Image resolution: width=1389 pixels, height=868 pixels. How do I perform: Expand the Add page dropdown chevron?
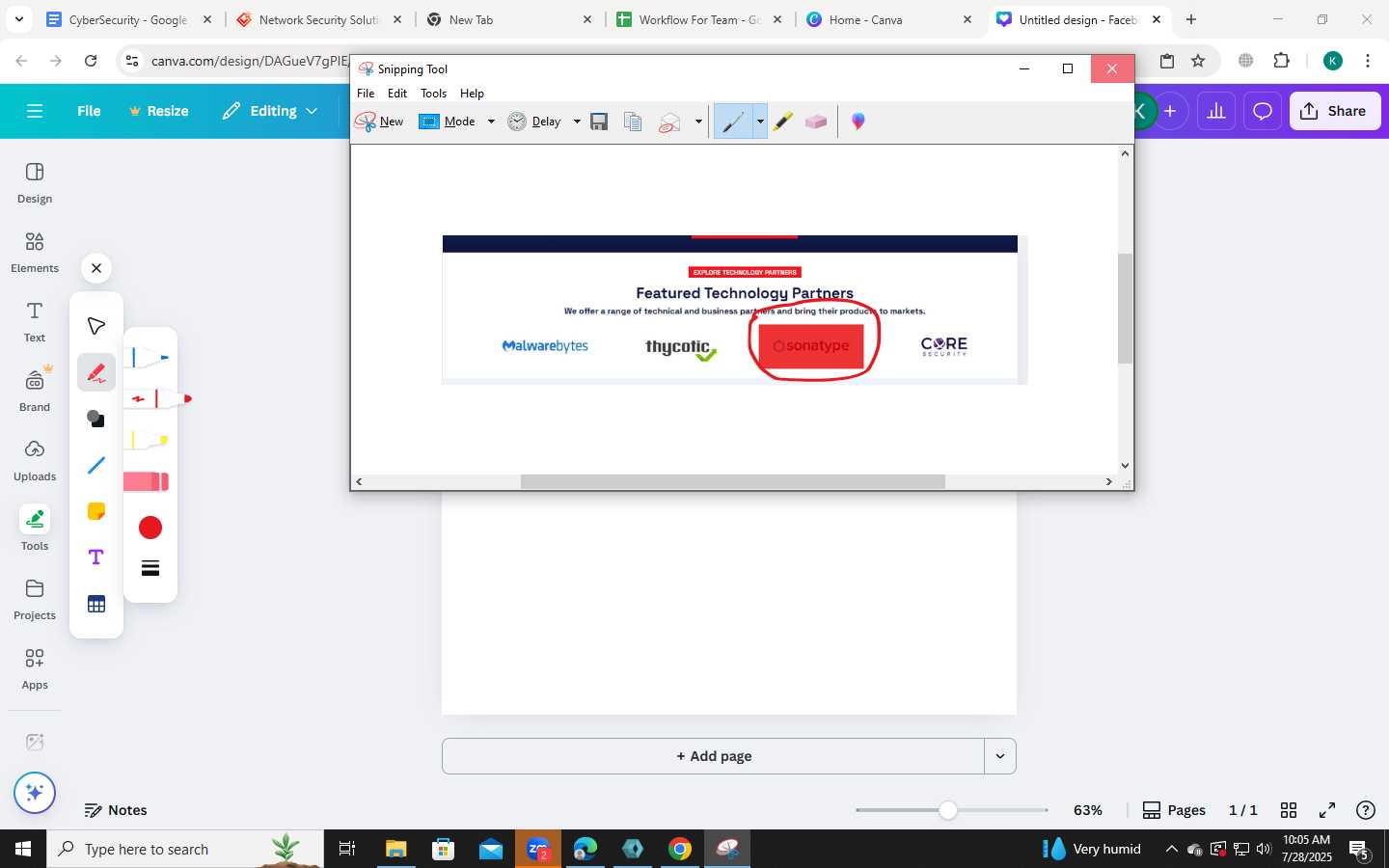point(1000,756)
